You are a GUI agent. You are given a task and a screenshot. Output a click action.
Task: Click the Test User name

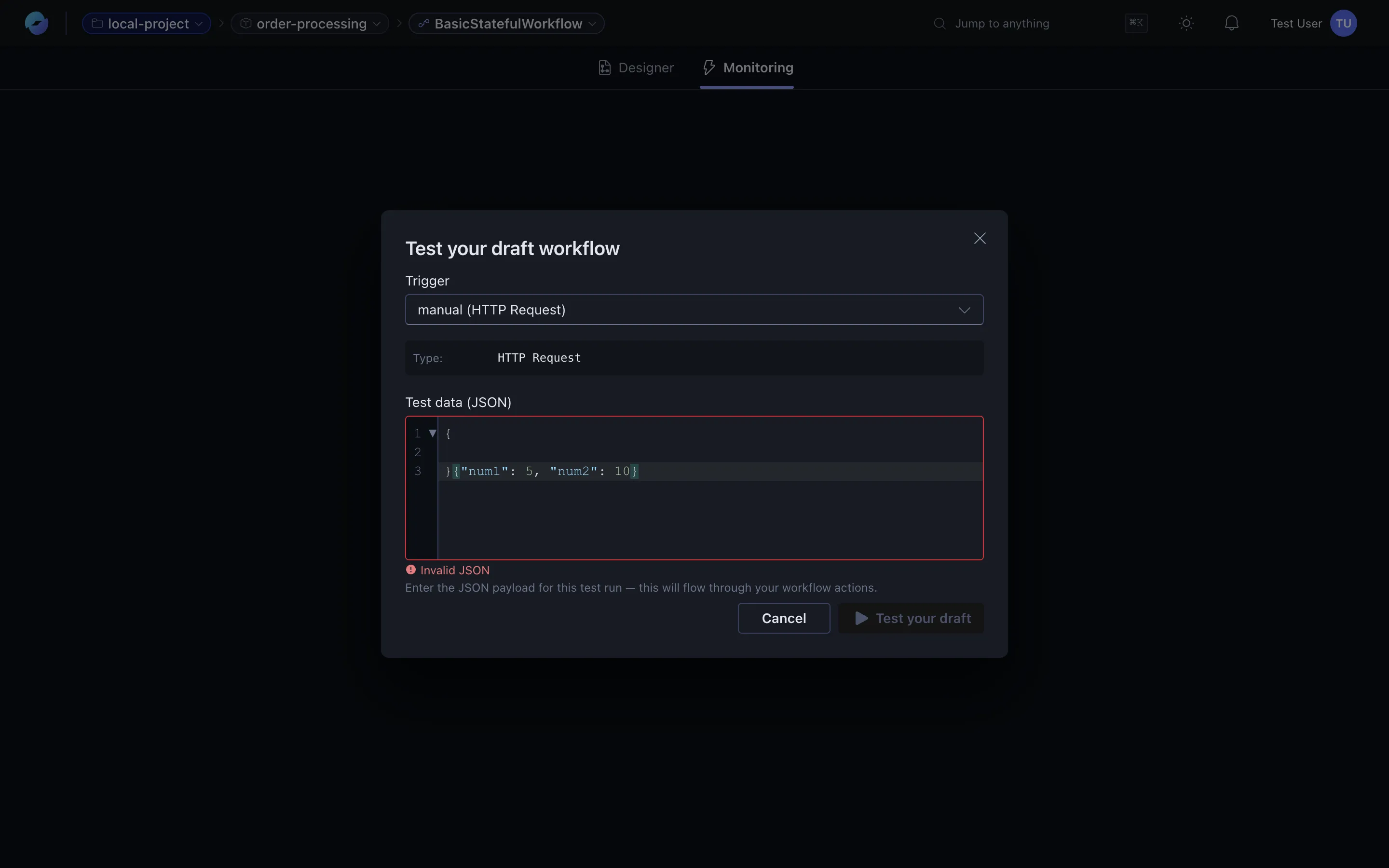click(1296, 24)
